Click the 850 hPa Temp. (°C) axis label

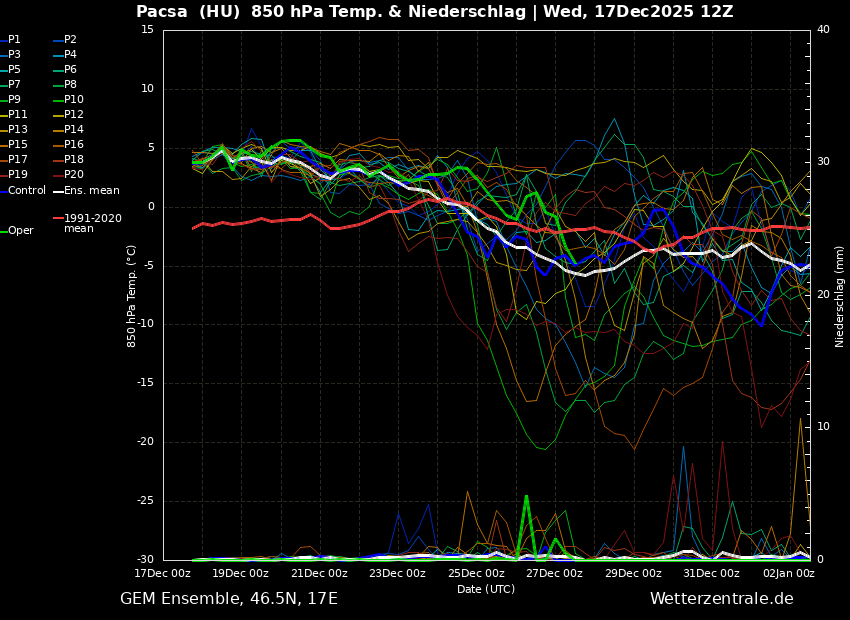click(x=132, y=295)
